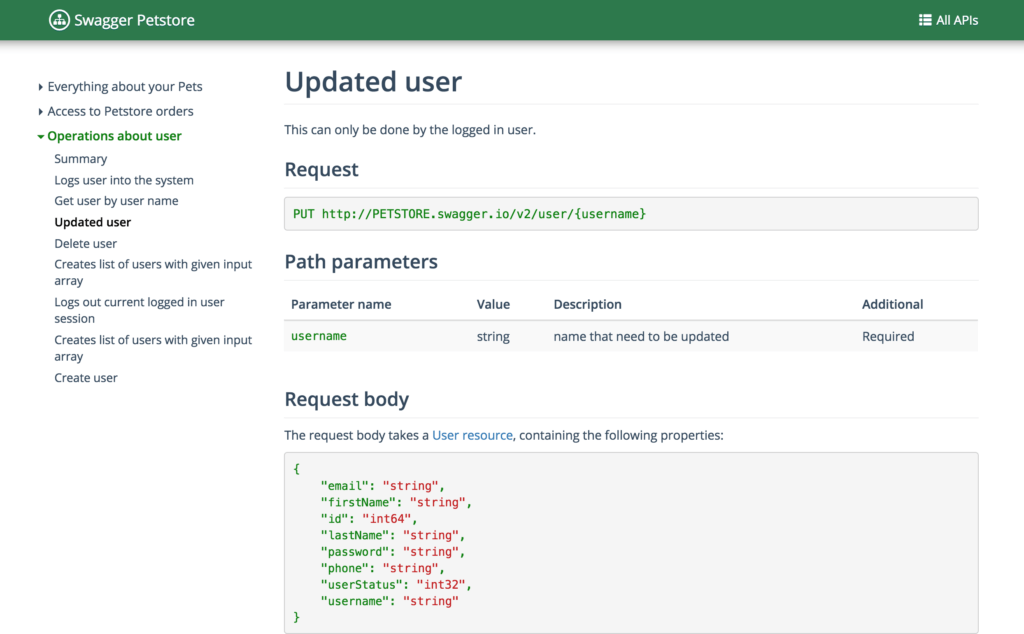Click the highlighted Updated user sidebar entry
The image size is (1024, 634).
pos(92,222)
